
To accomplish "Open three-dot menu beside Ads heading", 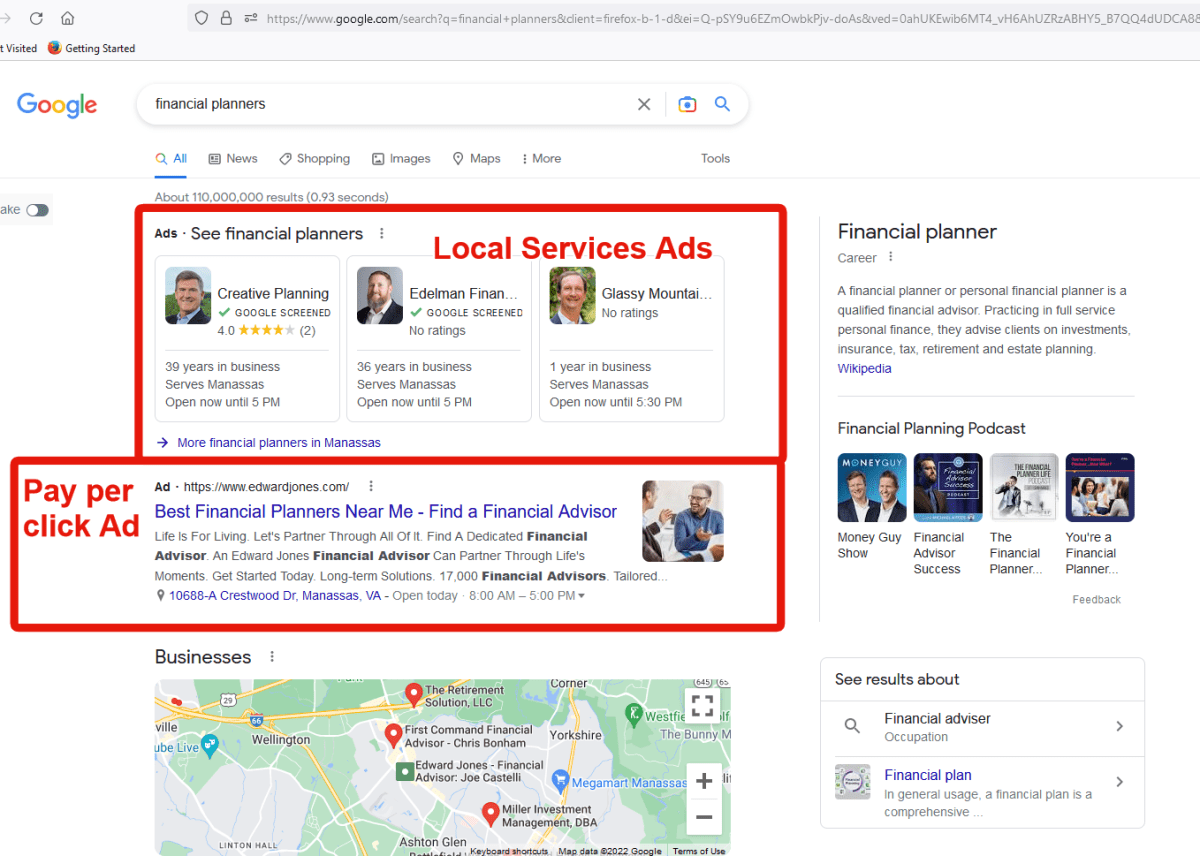I will point(381,234).
